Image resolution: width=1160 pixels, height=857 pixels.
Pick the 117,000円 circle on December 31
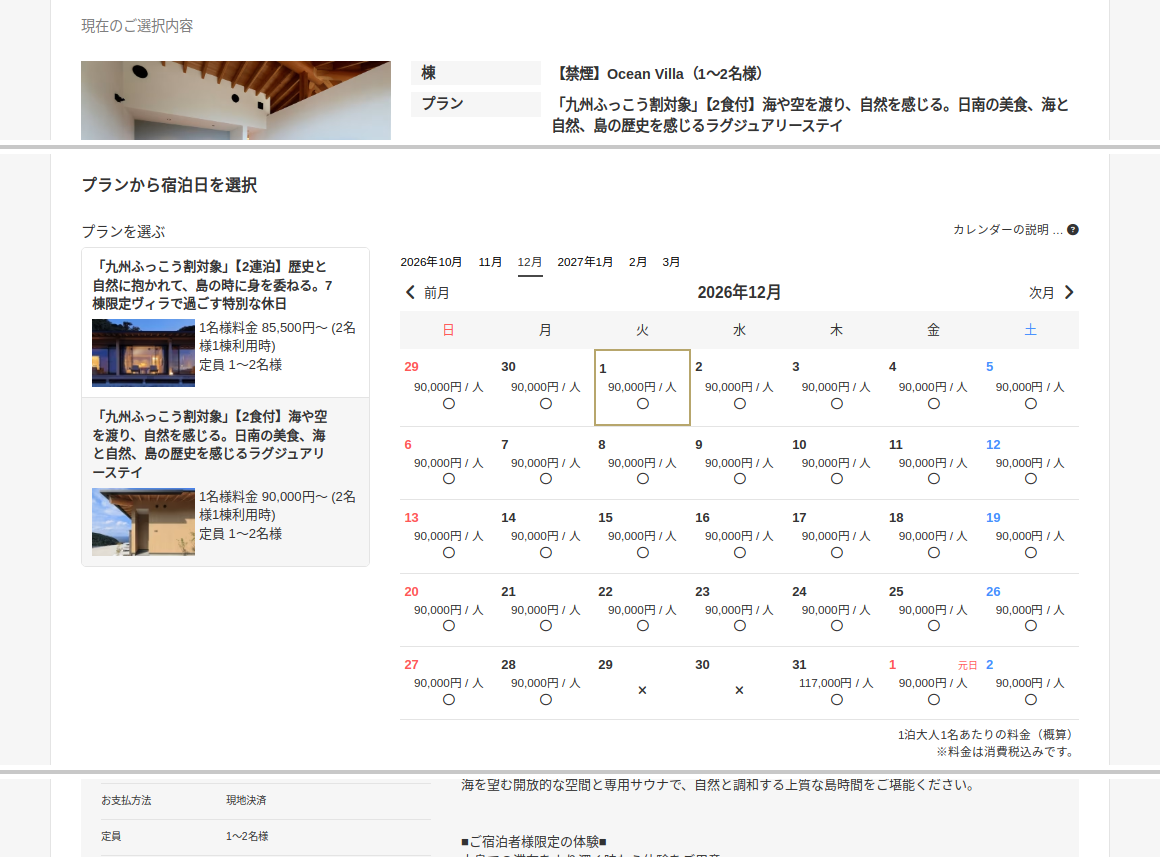pos(837,699)
